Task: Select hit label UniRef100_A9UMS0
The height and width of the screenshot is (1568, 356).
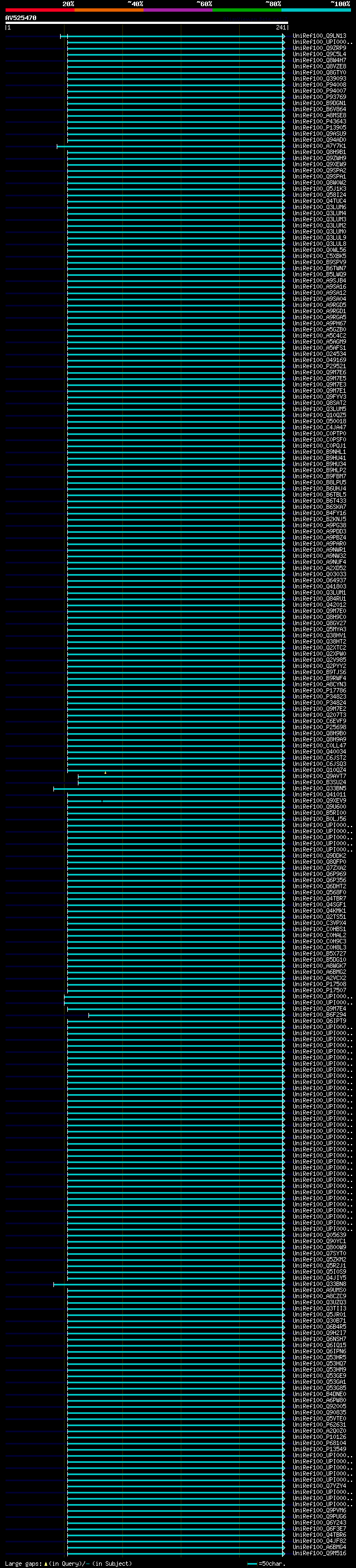Action: [319, 1290]
